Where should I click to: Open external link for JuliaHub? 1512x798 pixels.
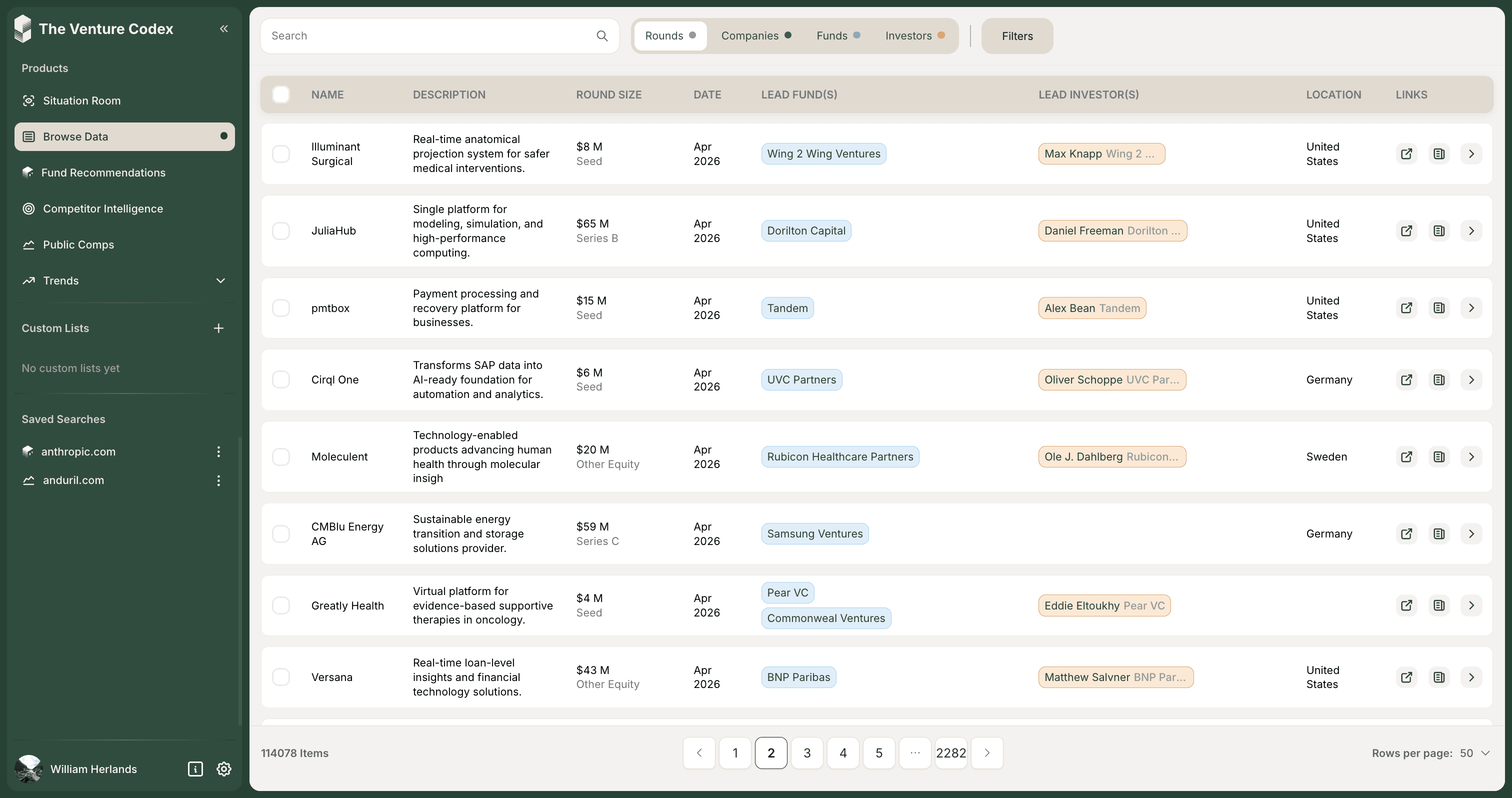1406,230
